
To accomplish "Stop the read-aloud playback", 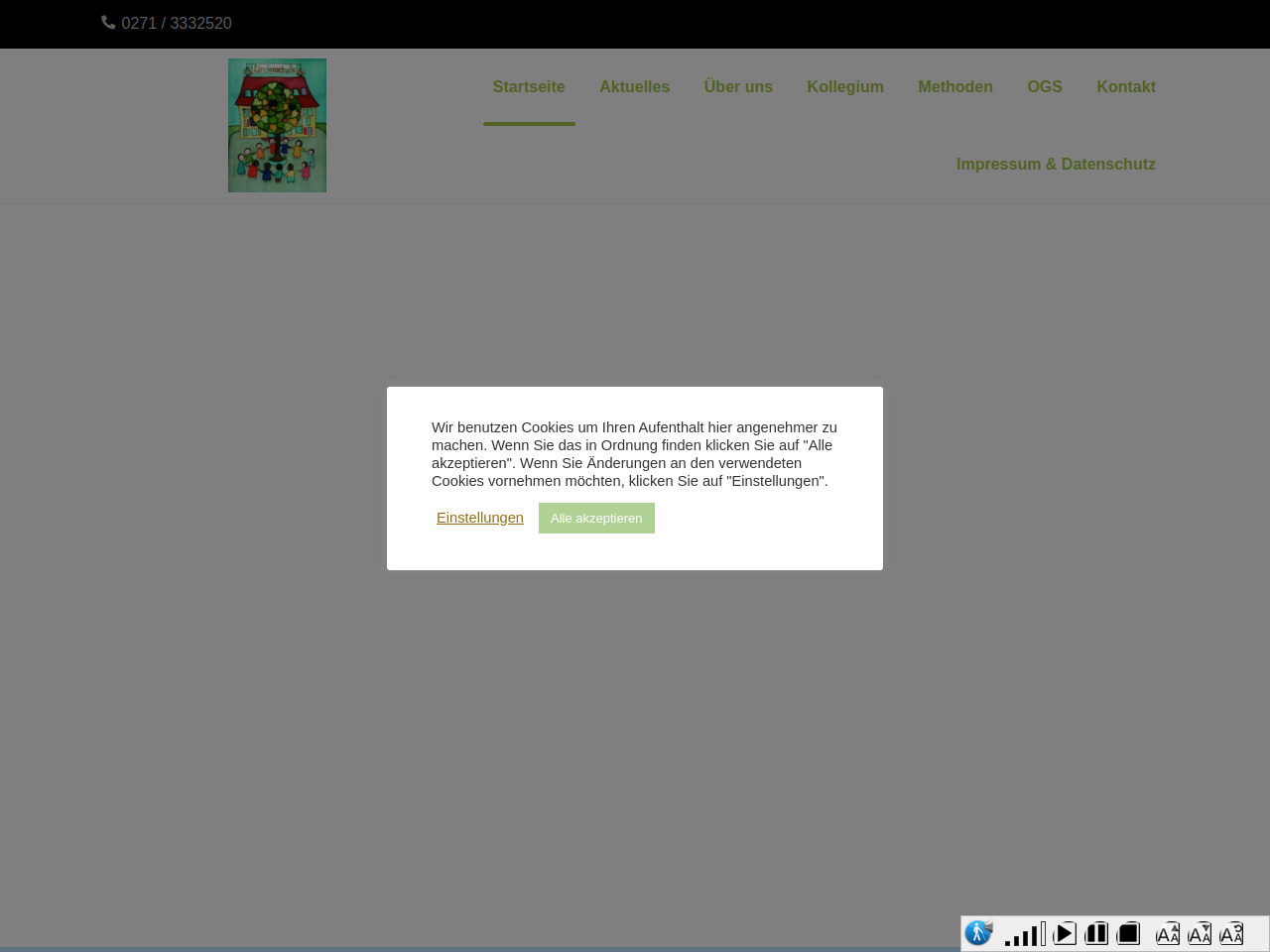I will pos(1128,933).
